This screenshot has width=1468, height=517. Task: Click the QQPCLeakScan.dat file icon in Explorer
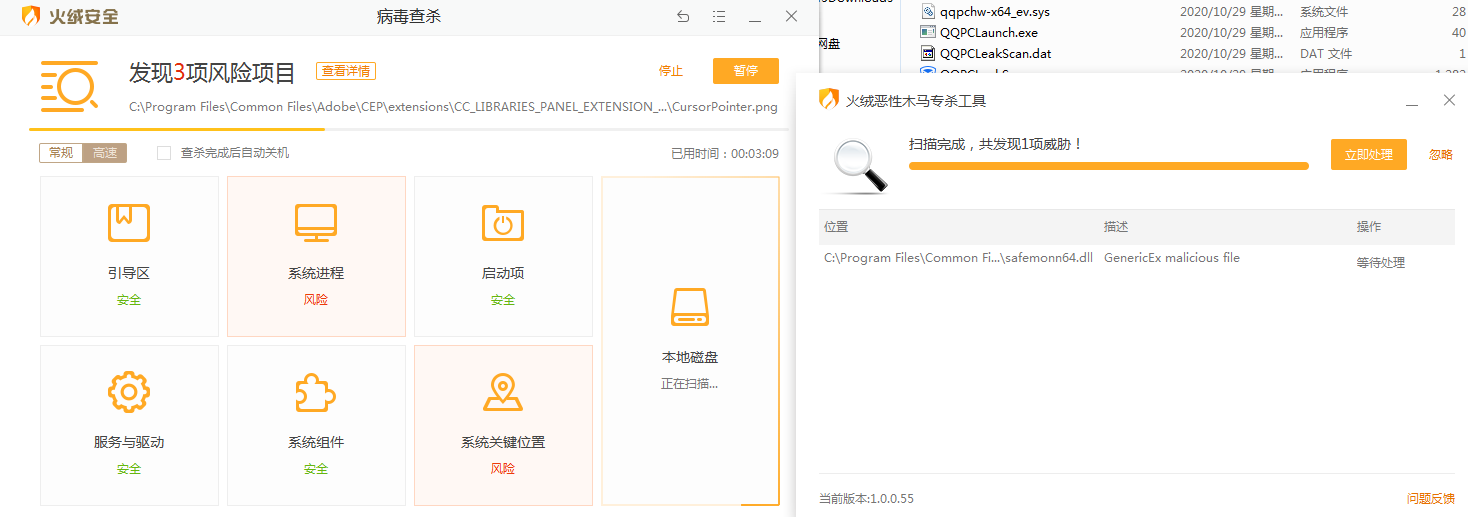click(x=927, y=54)
